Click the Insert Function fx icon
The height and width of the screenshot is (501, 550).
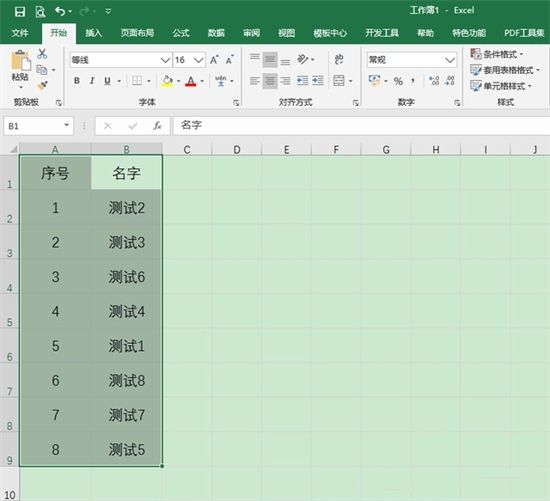(x=157, y=126)
